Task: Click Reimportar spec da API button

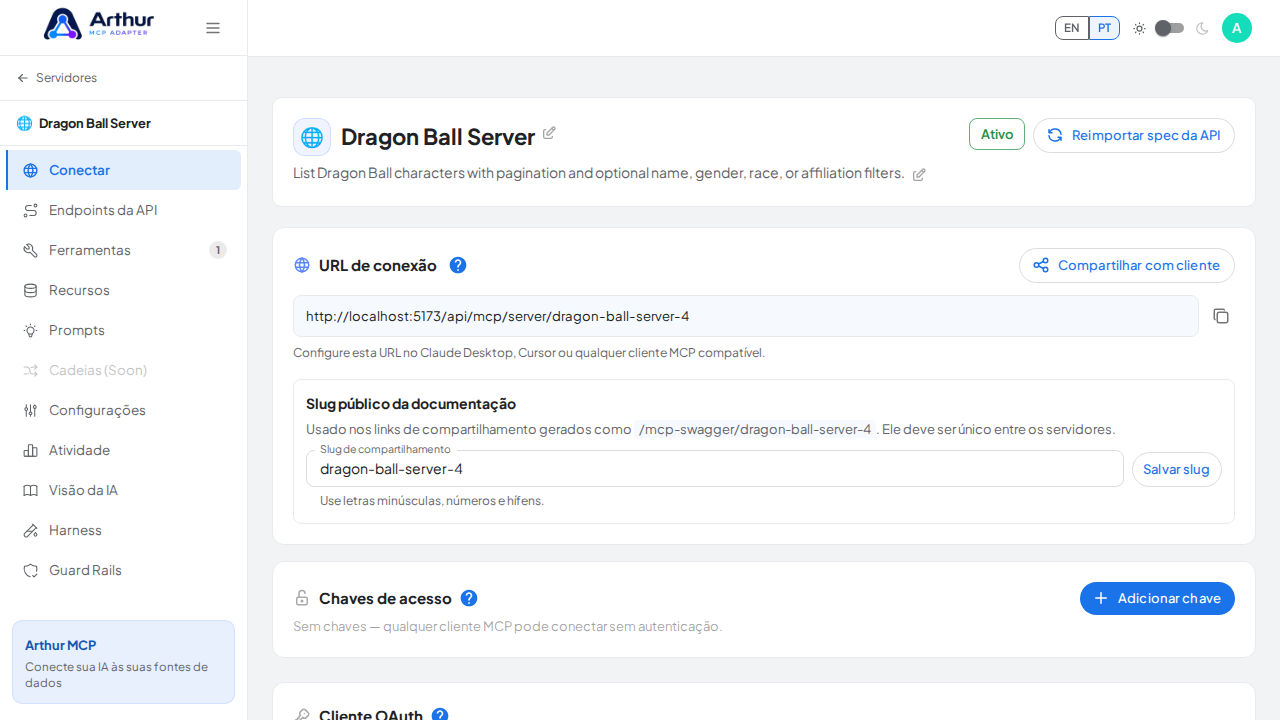Action: [1134, 135]
